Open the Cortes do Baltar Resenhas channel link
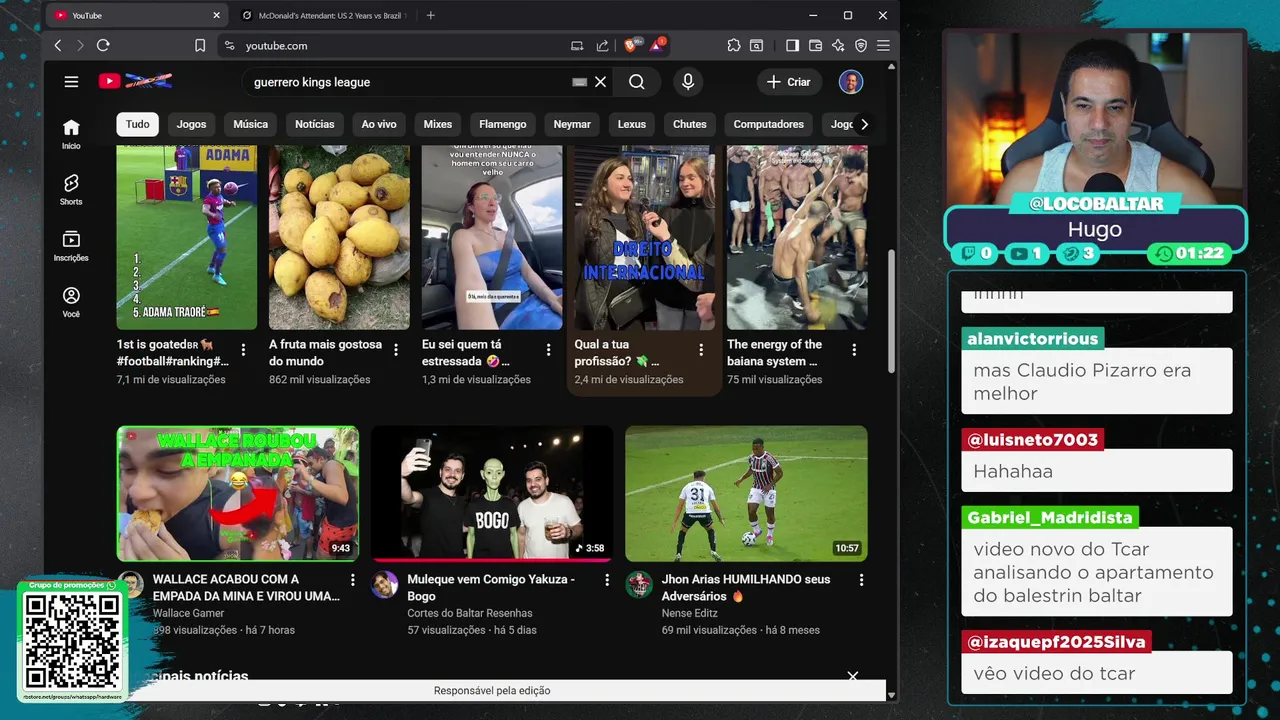The height and width of the screenshot is (720, 1280). click(x=469, y=613)
